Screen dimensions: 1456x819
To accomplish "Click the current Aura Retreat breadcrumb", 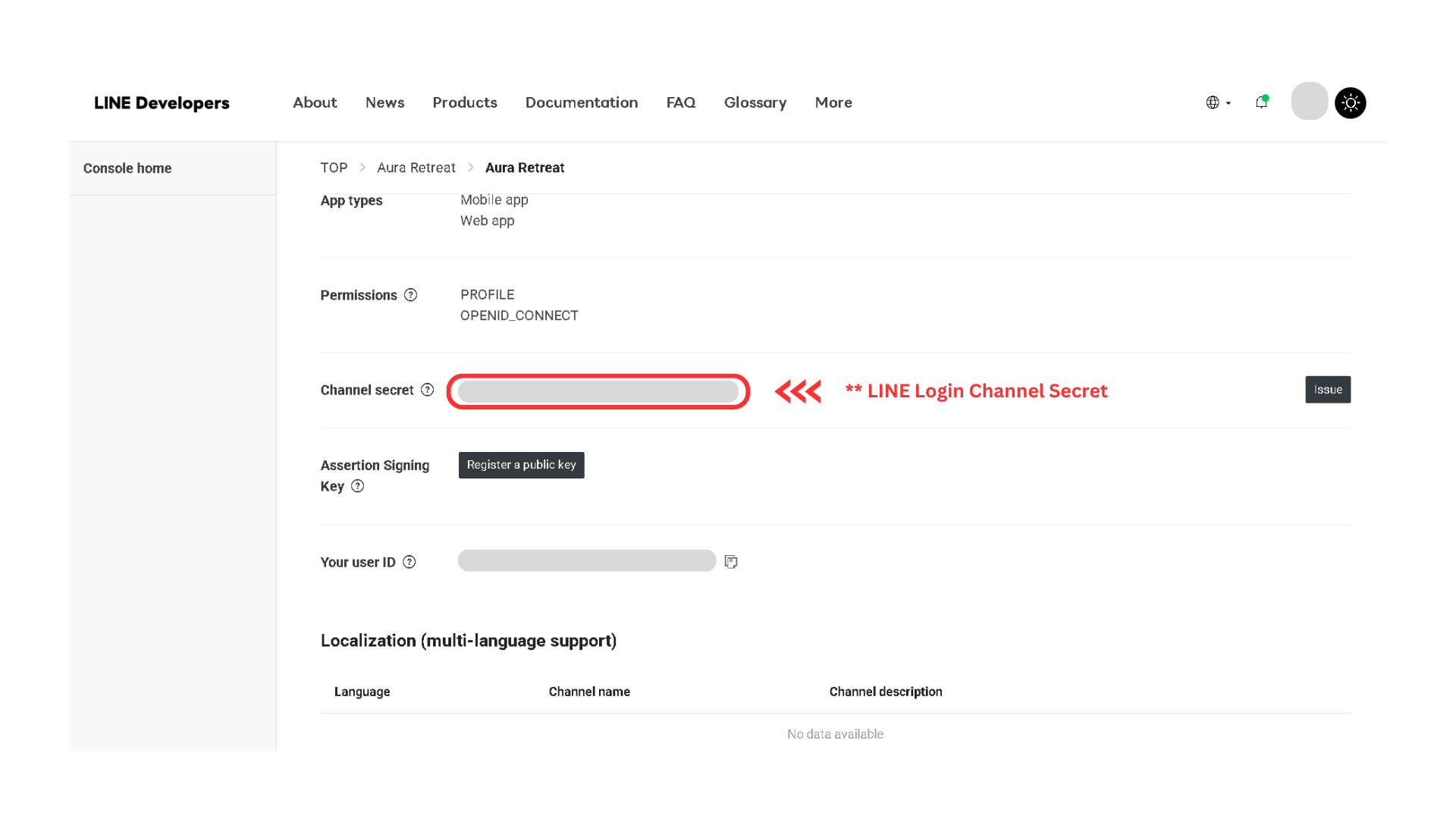I will (x=525, y=168).
